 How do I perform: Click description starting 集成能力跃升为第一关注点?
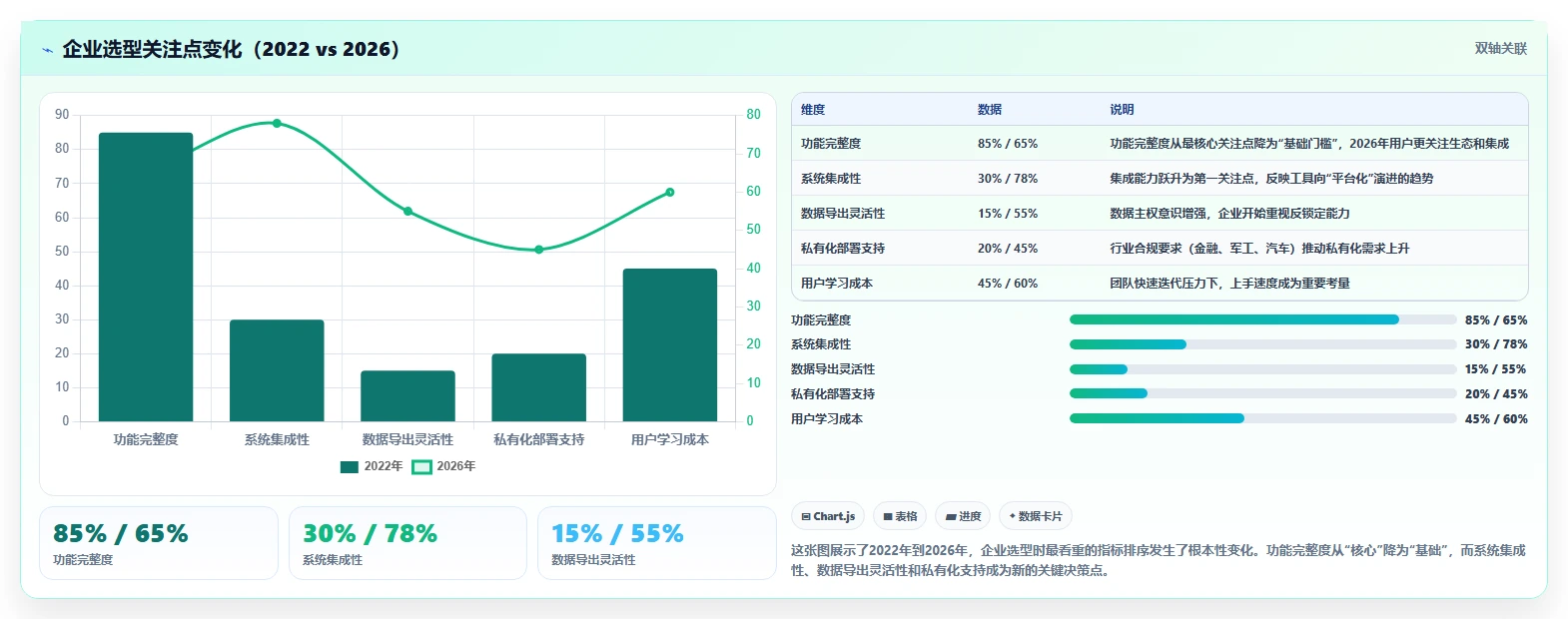pos(1271,179)
